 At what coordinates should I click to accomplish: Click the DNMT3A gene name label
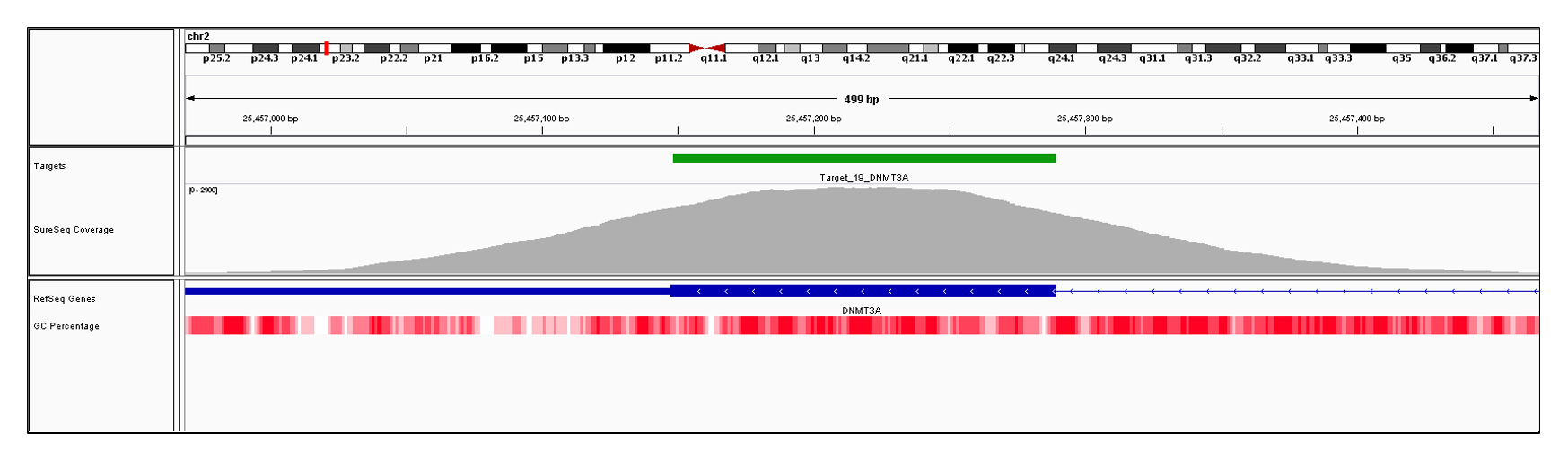pos(862,311)
